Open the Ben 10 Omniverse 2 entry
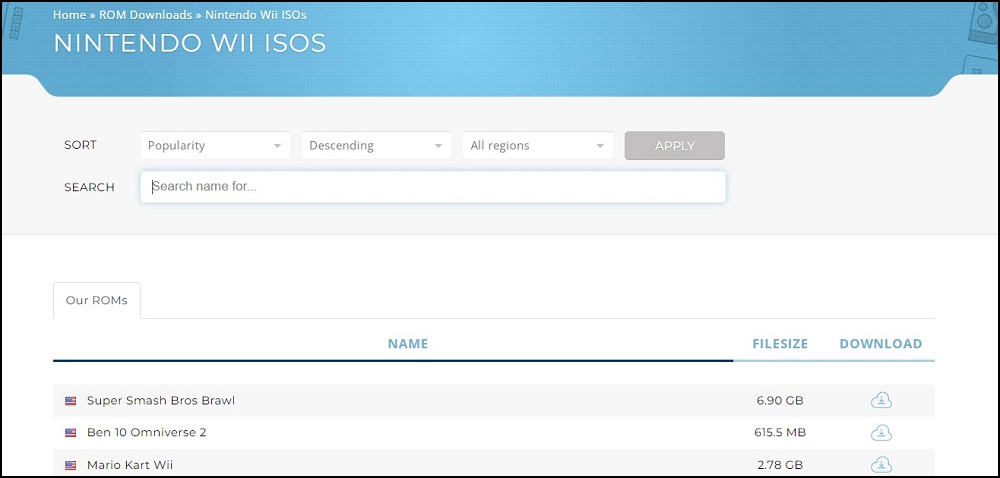Viewport: 1000px width, 478px height. [x=147, y=433]
